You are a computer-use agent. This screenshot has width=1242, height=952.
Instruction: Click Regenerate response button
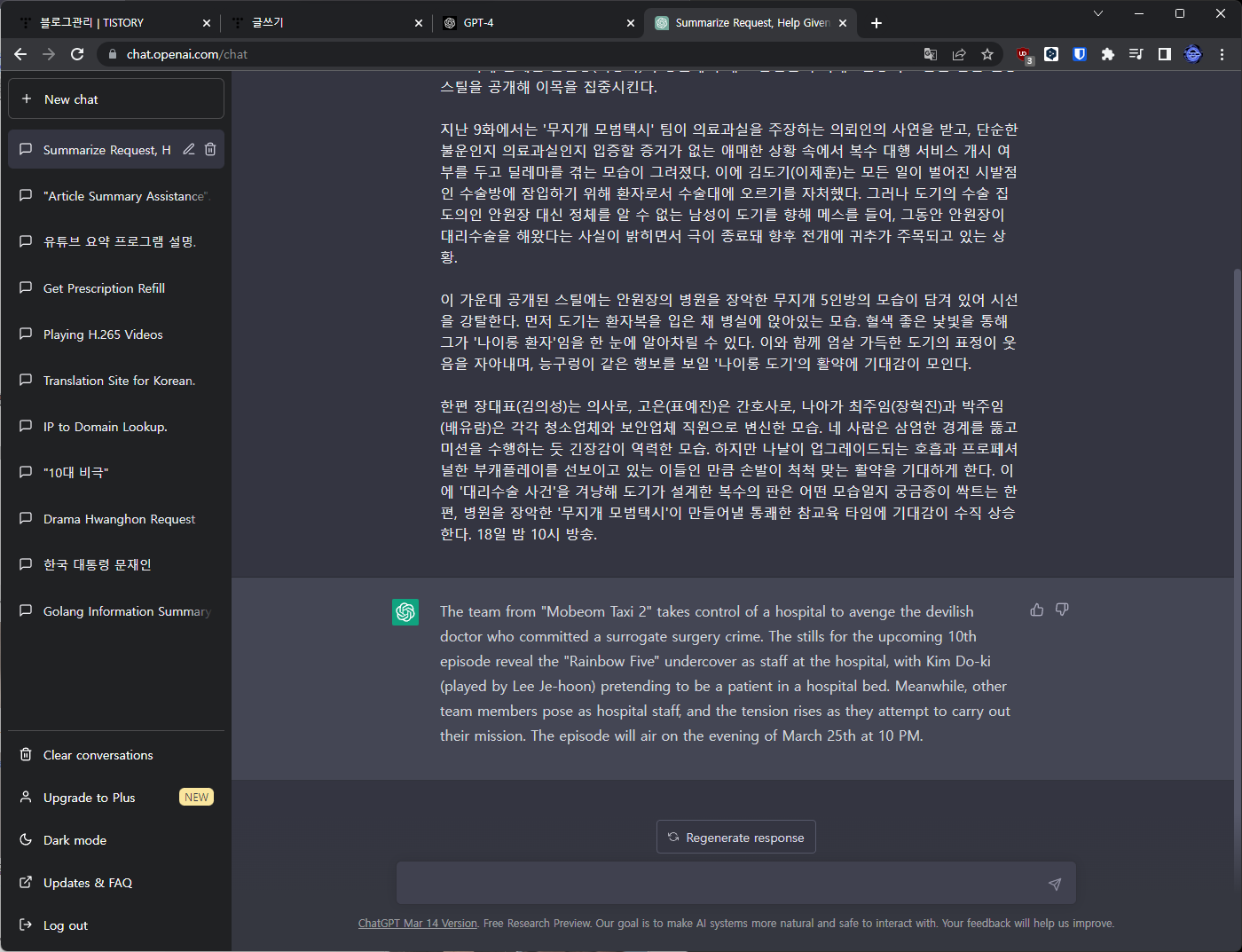(x=736, y=837)
